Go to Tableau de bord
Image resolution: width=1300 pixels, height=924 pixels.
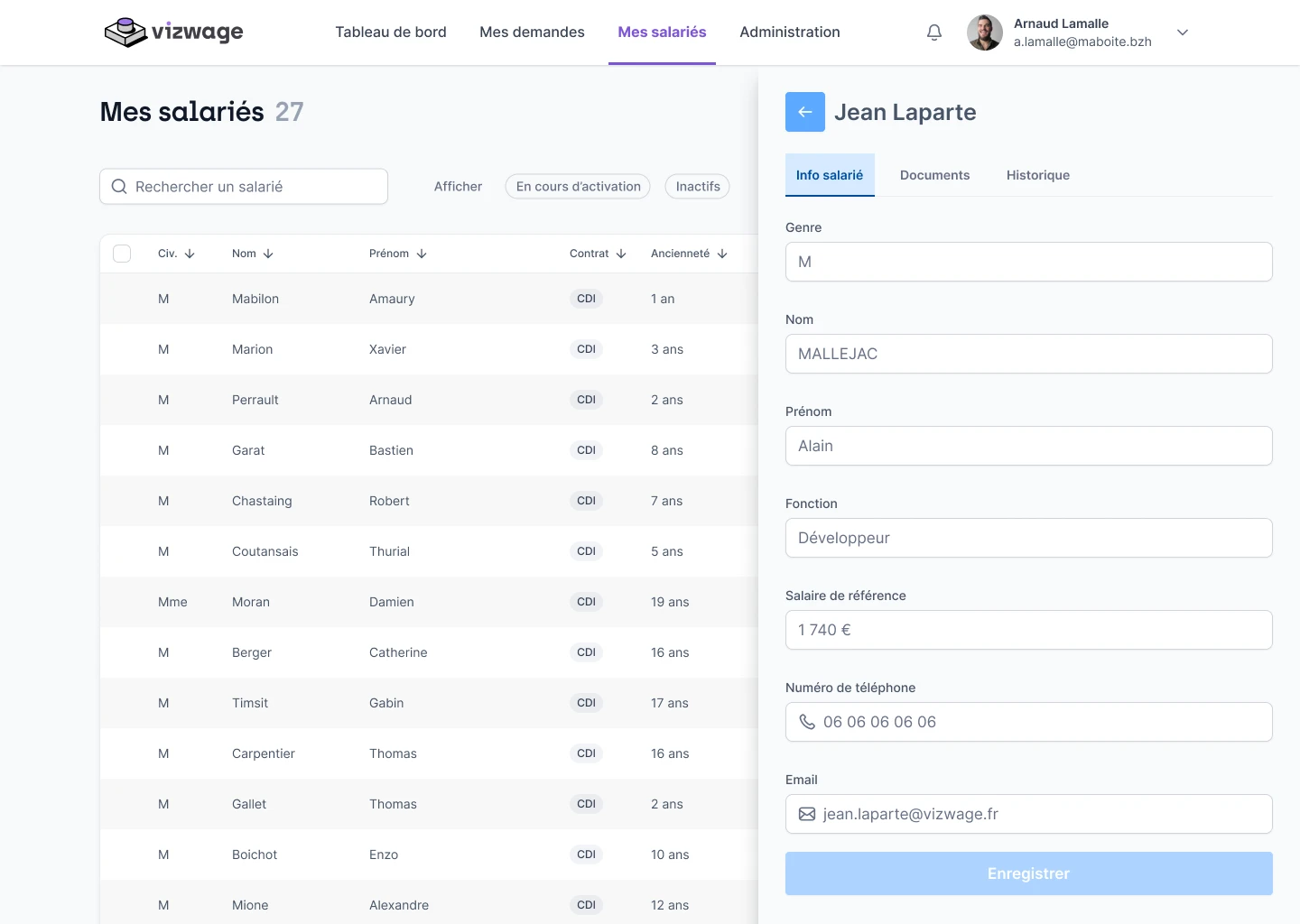click(x=391, y=32)
